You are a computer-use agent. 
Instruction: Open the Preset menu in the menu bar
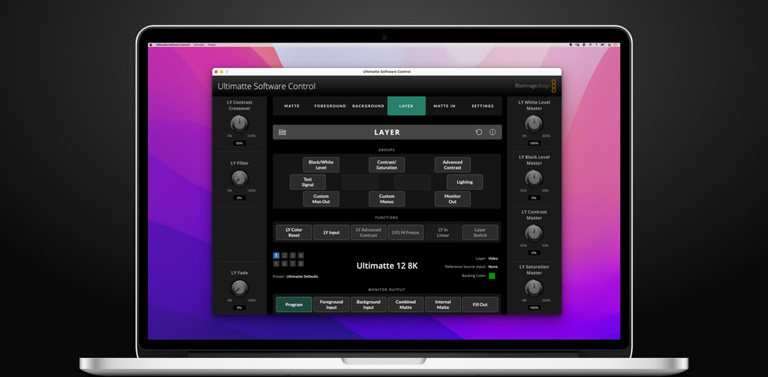212,45
